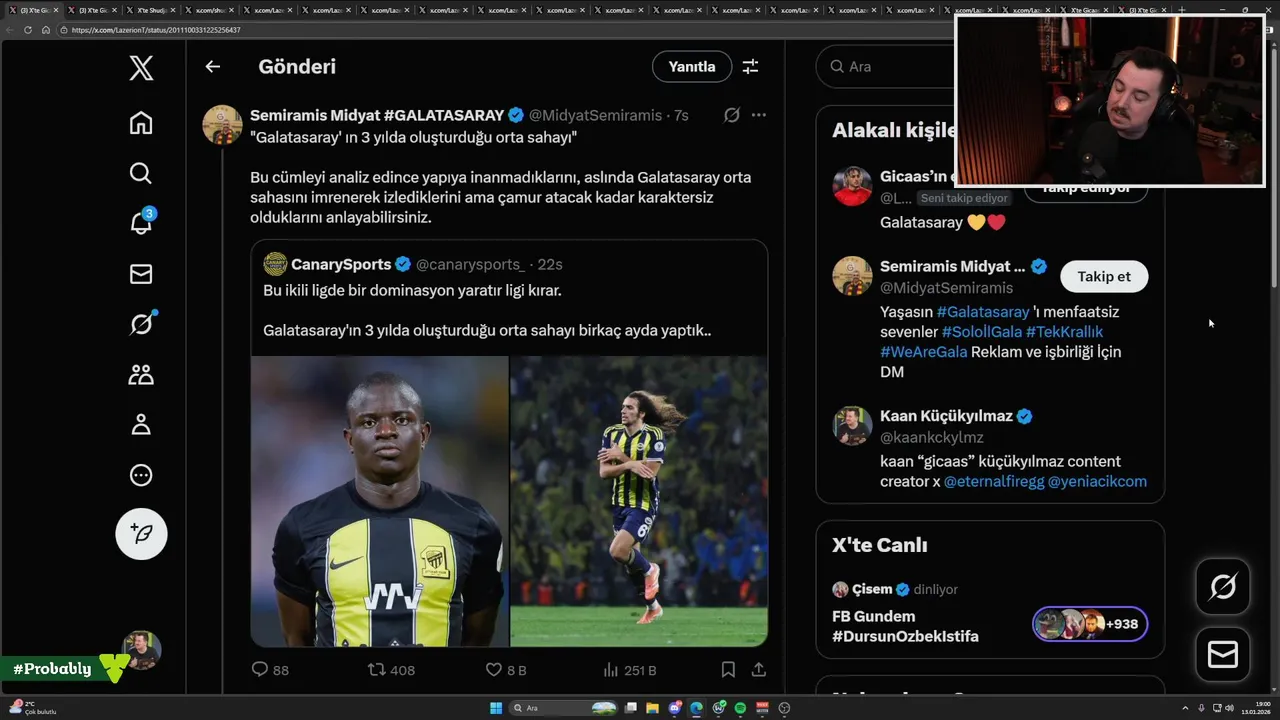Viewport: 1280px width, 720px height.
Task: Open floating Grok button at right edge
Action: pyautogui.click(x=1222, y=587)
